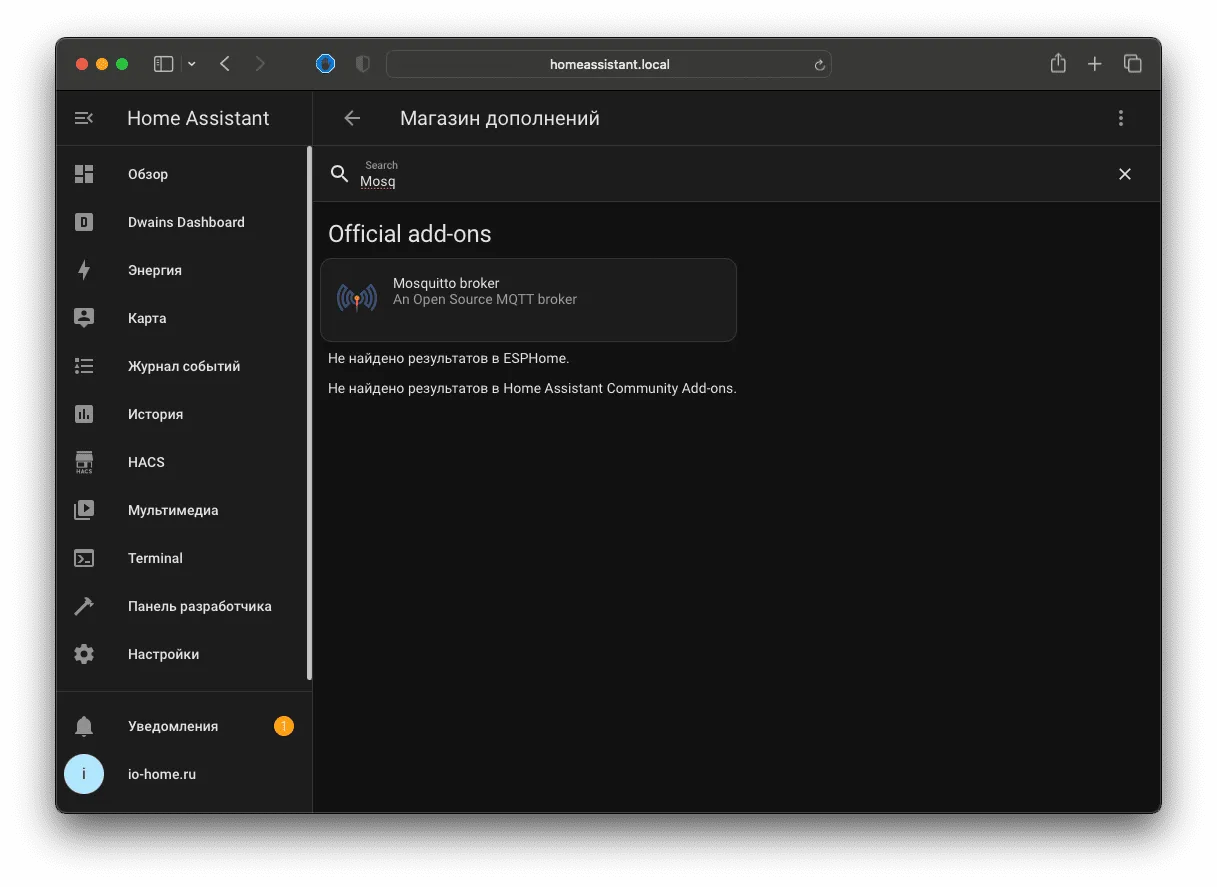Open the HACS store icon
The height and width of the screenshot is (887, 1217).
(84, 462)
